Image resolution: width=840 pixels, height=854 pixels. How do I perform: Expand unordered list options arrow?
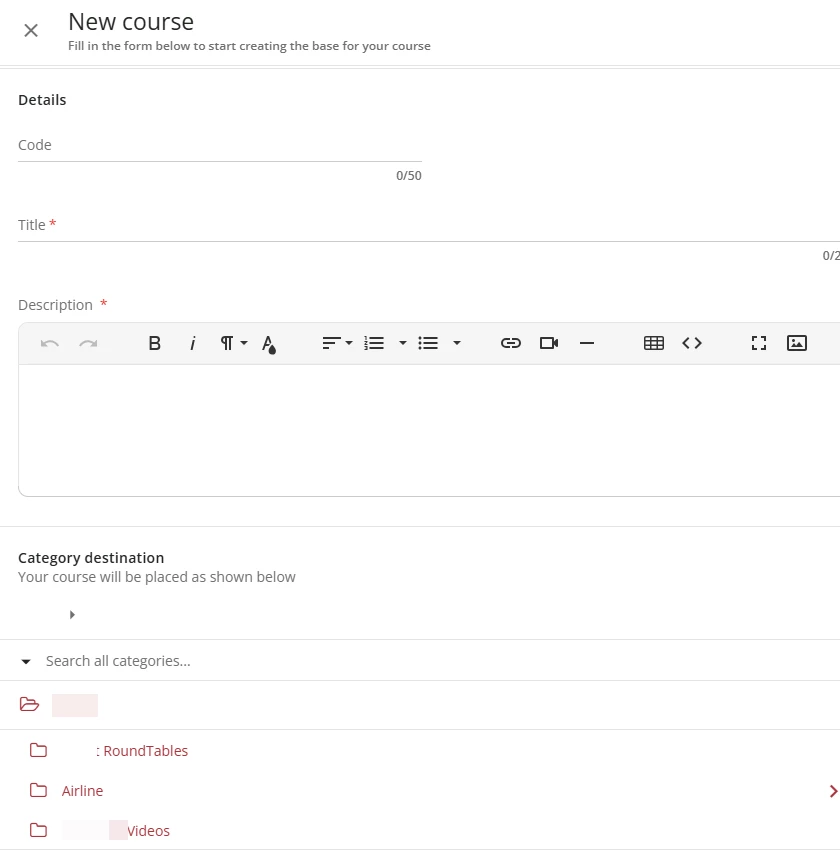(x=457, y=343)
